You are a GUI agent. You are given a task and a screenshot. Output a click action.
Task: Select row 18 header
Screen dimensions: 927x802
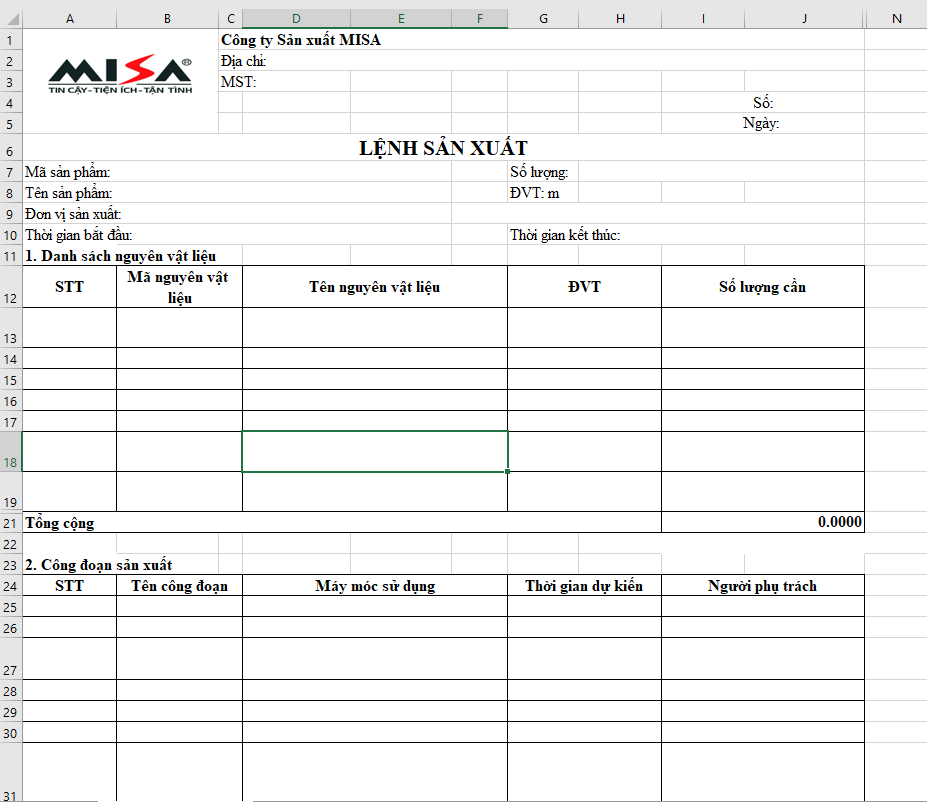click(11, 452)
